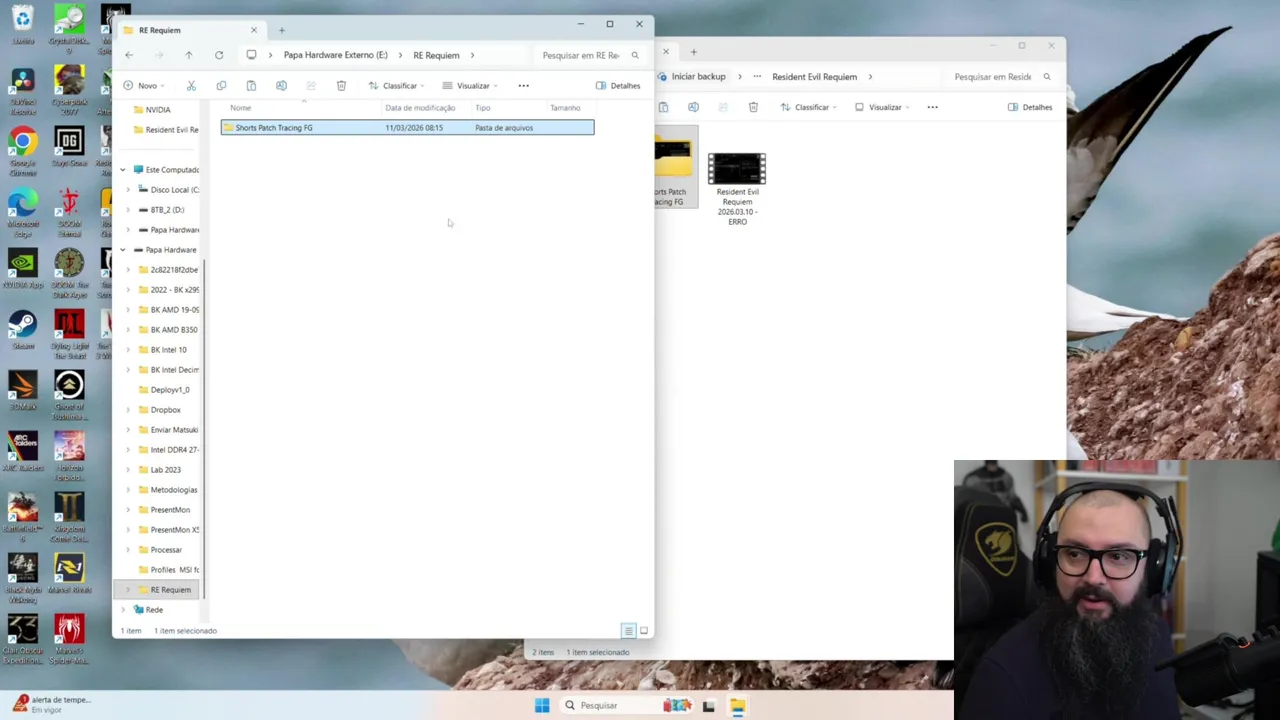This screenshot has width=1280, height=720.
Task: Expand the Lab 2023 folder node
Action: coord(128,470)
